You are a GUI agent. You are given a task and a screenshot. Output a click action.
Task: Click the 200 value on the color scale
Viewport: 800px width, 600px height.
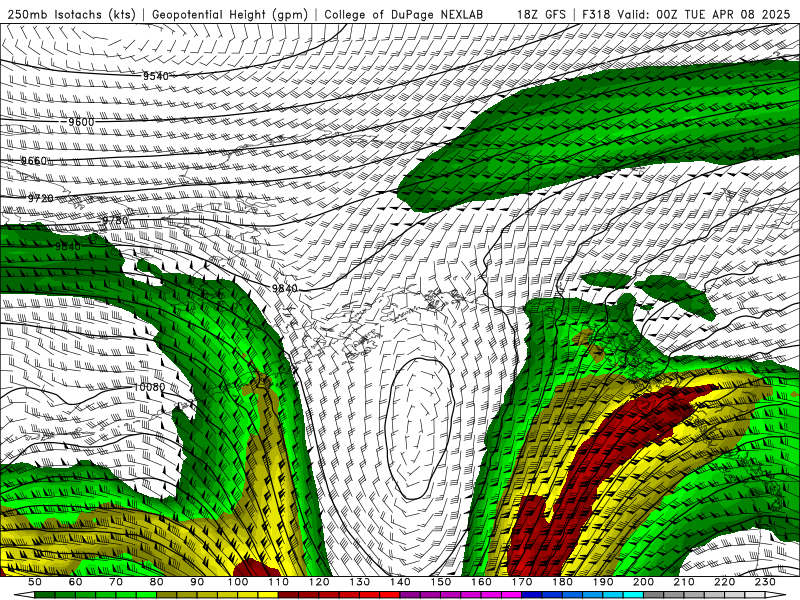click(x=644, y=582)
